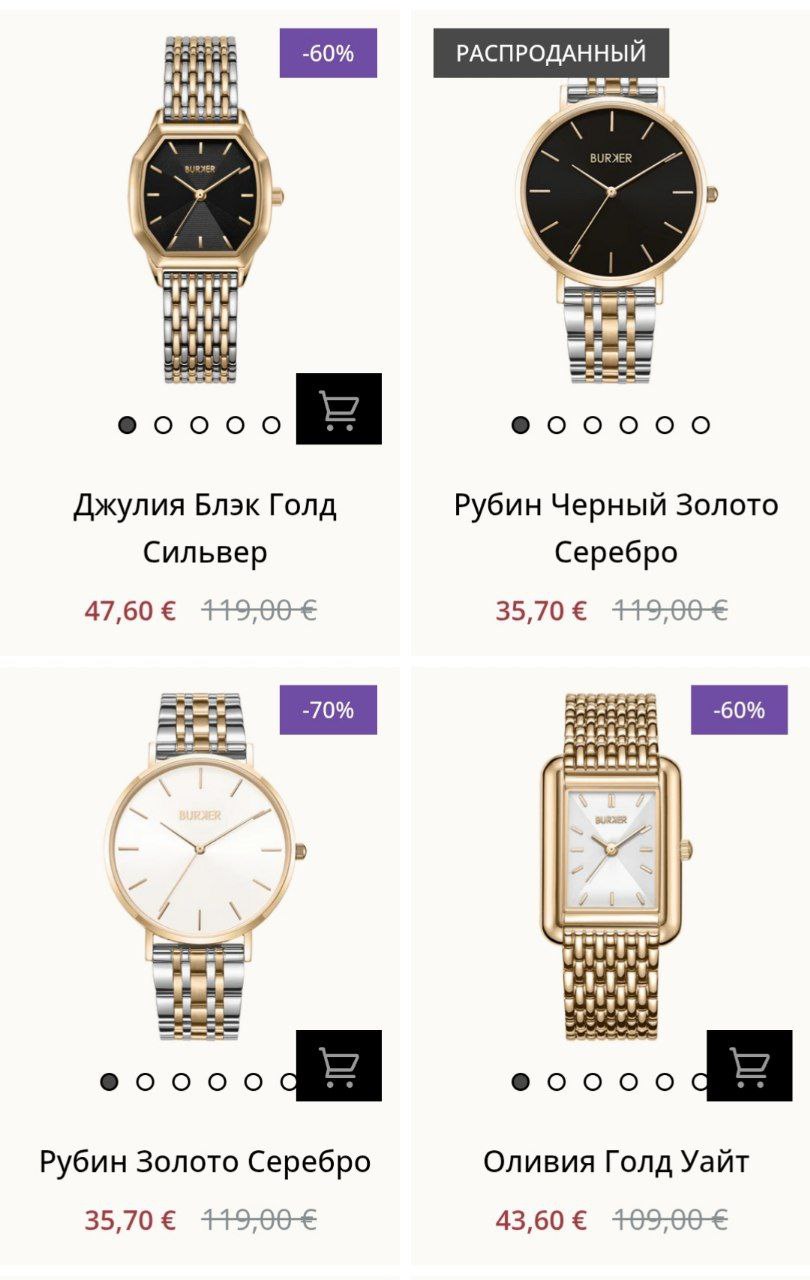Open Оливия Голд Уайт product title
The width and height of the screenshot is (810, 1280).
[616, 1162]
